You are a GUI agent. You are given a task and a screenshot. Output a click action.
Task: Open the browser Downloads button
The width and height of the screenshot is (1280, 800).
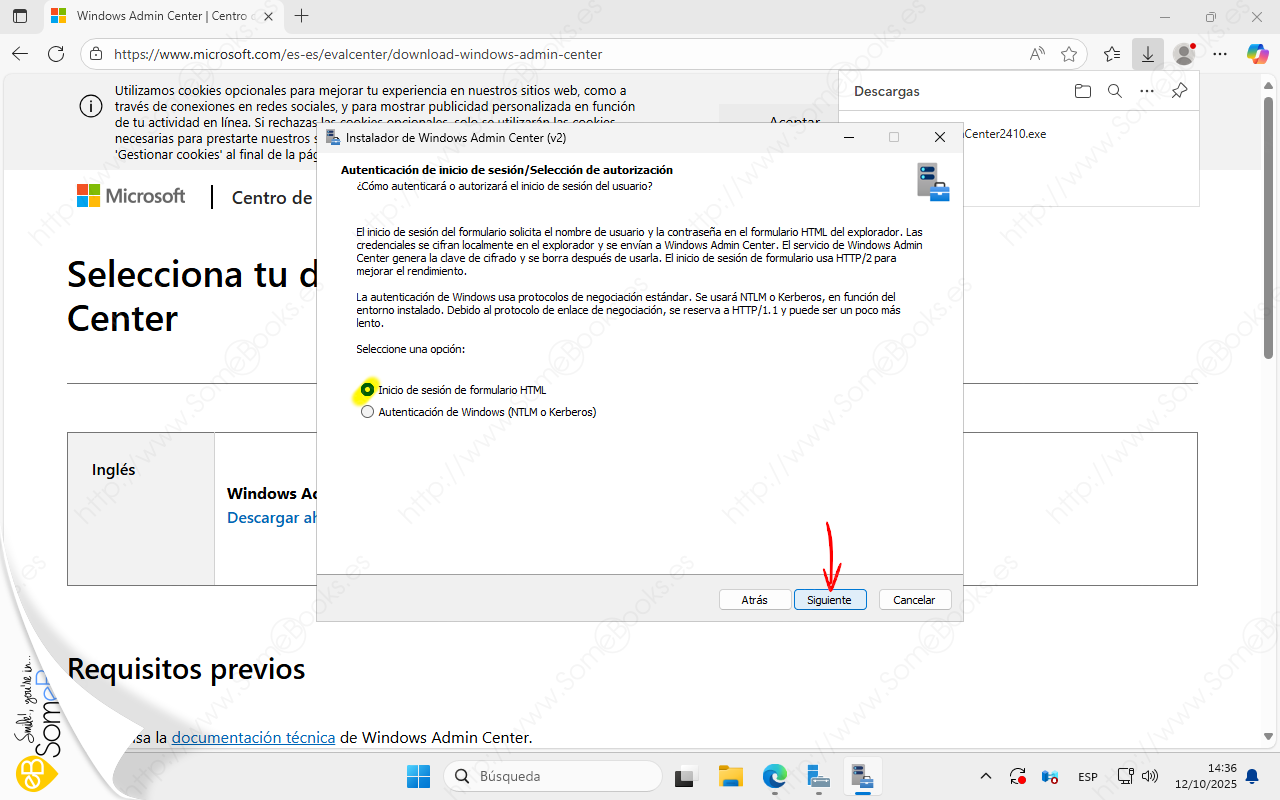coord(1147,54)
